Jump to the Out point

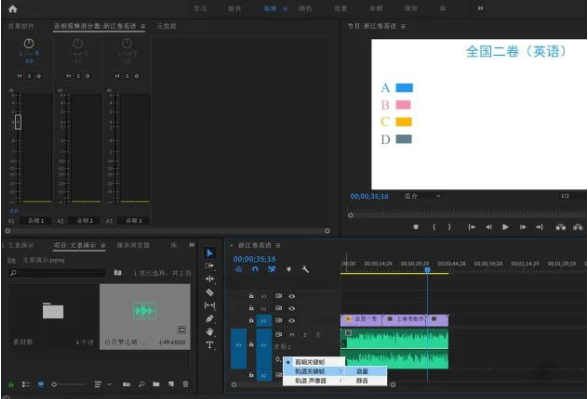[539, 227]
